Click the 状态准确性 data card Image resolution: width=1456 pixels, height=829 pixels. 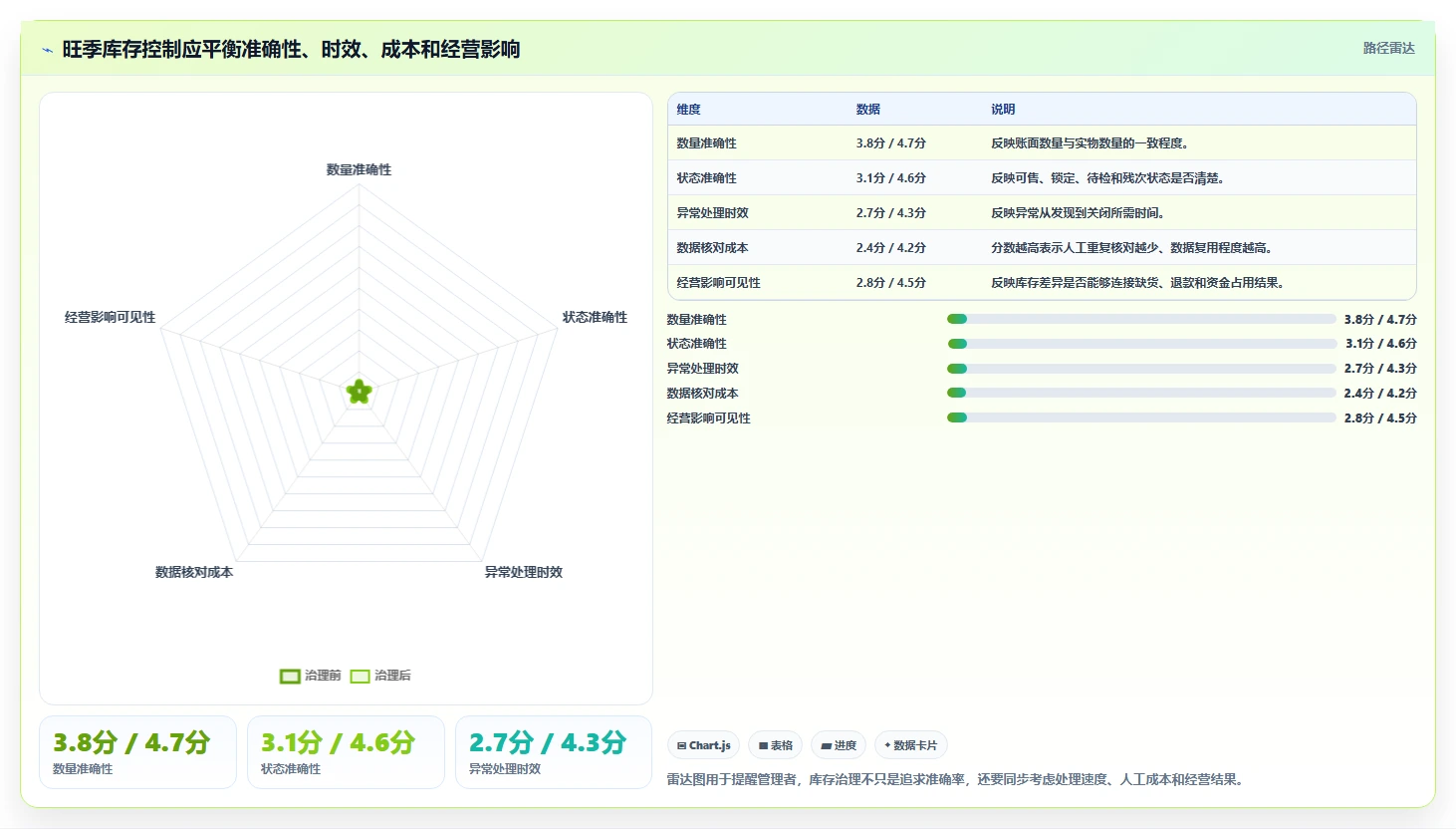(346, 752)
